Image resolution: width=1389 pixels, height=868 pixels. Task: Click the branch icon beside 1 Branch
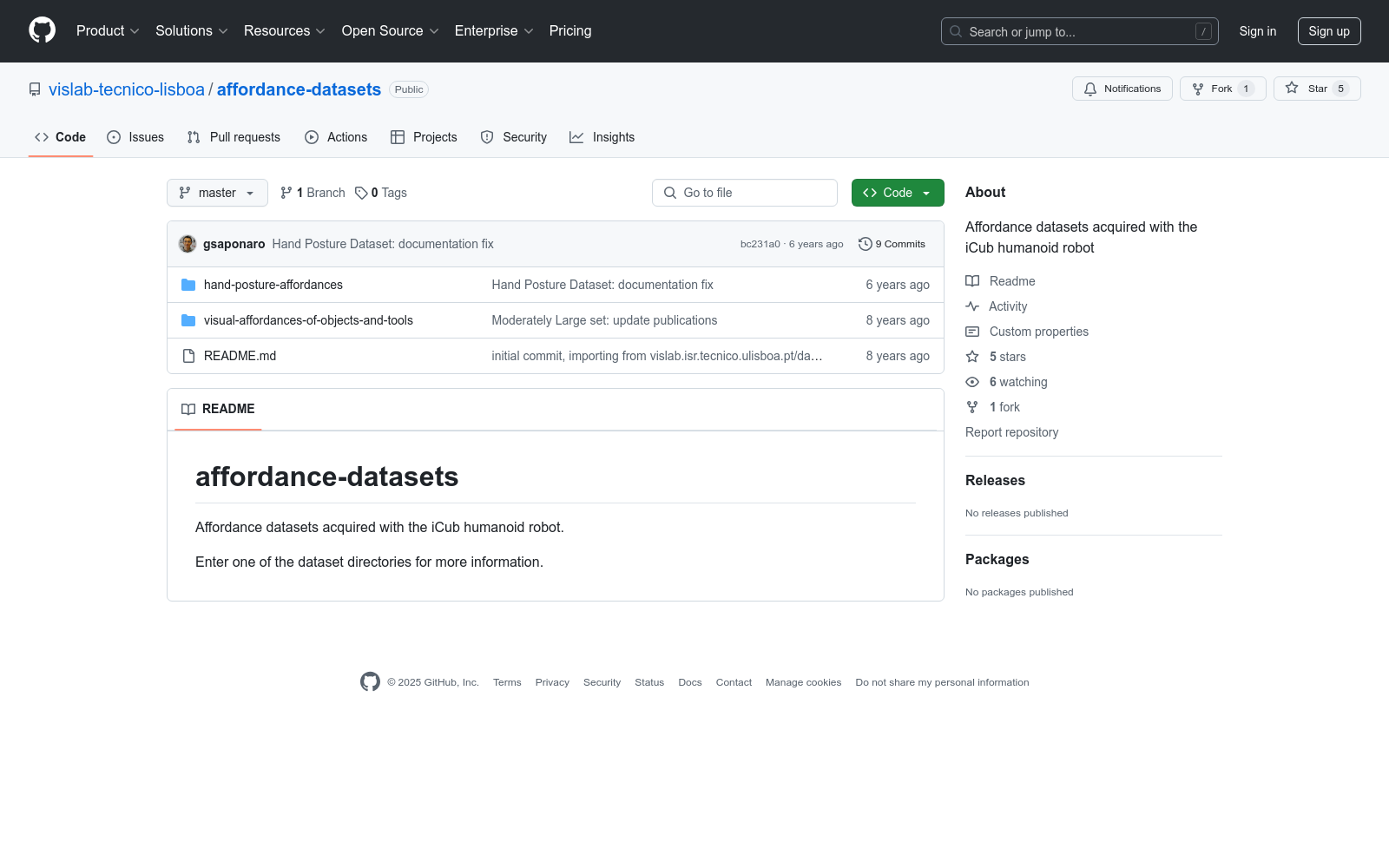click(x=286, y=193)
